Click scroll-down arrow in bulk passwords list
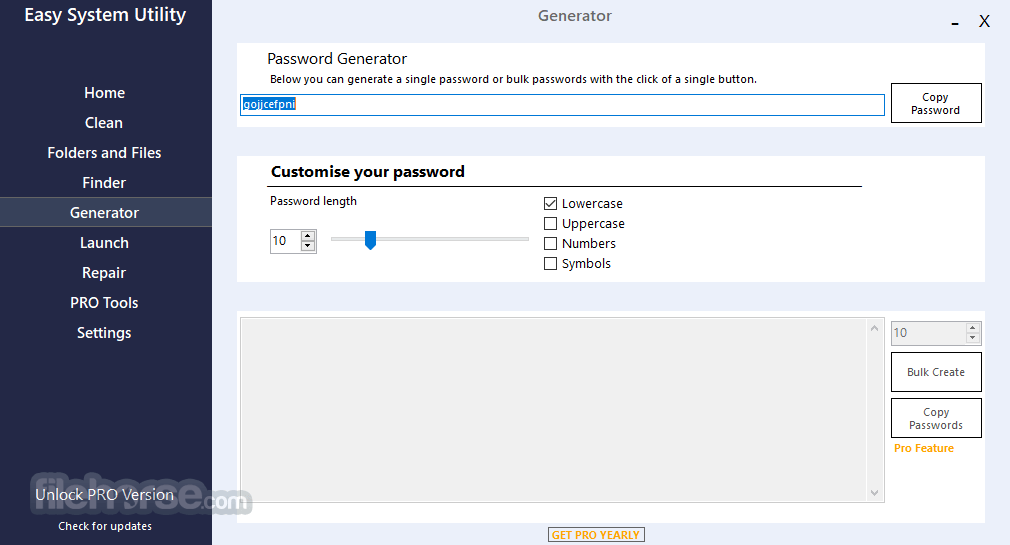This screenshot has width=1010, height=545. pyautogui.click(x=874, y=493)
